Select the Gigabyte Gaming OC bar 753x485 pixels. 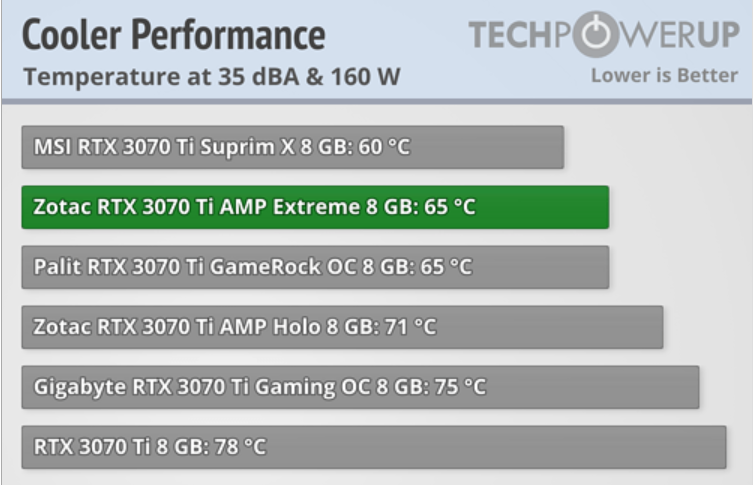[x=359, y=387]
